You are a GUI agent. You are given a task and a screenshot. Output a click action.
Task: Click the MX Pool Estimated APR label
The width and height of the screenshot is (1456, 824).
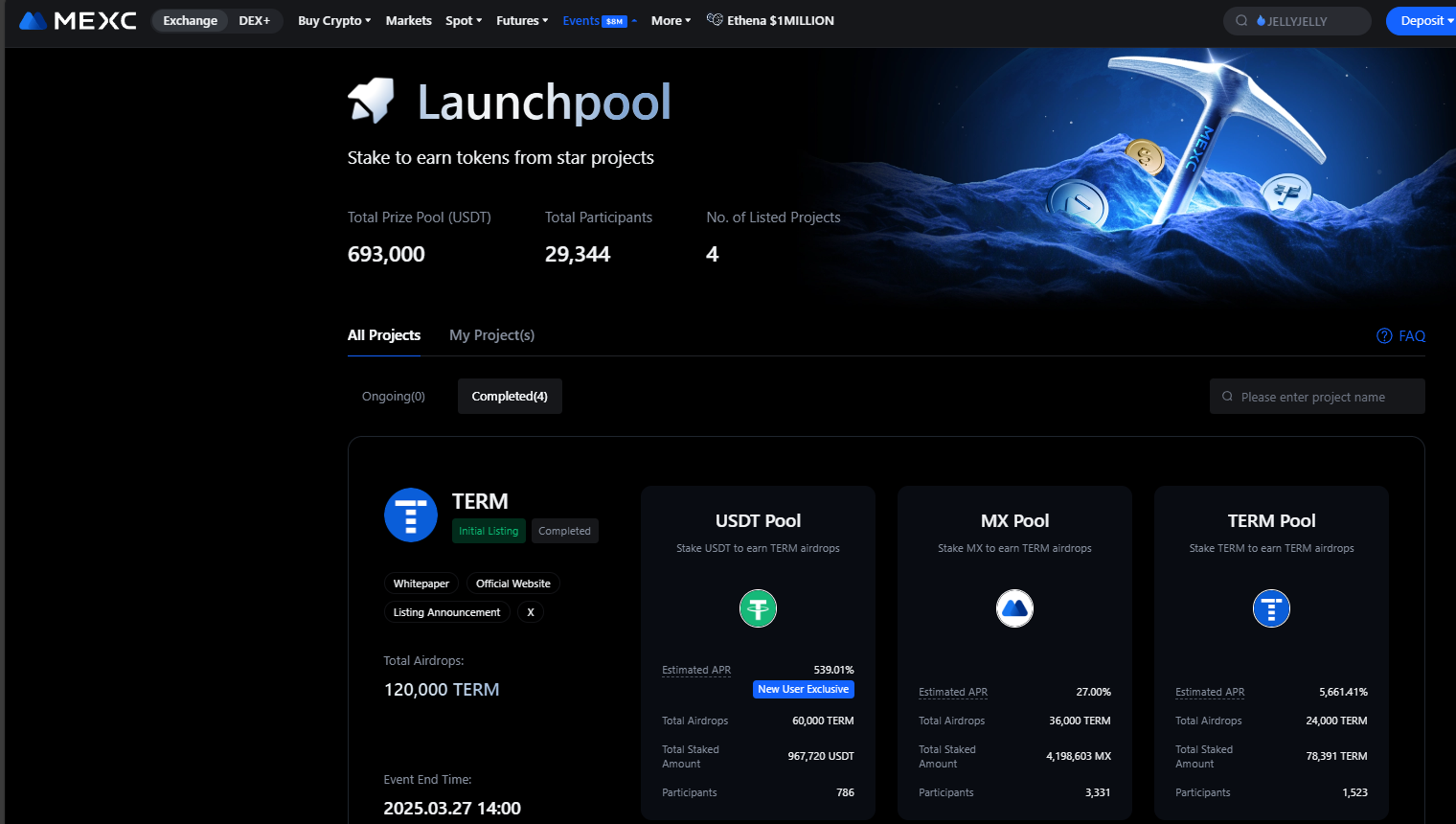coord(953,692)
